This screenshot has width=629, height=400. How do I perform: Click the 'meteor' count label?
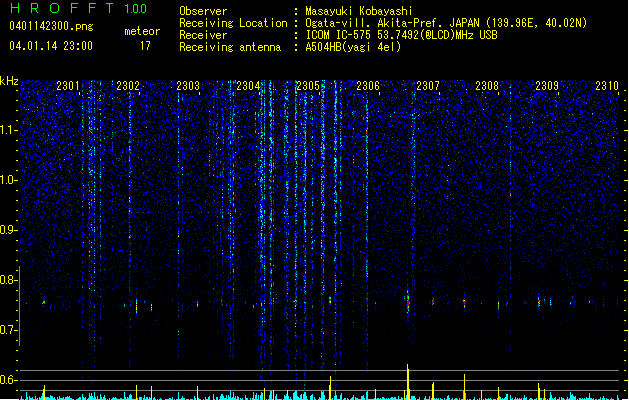142,31
